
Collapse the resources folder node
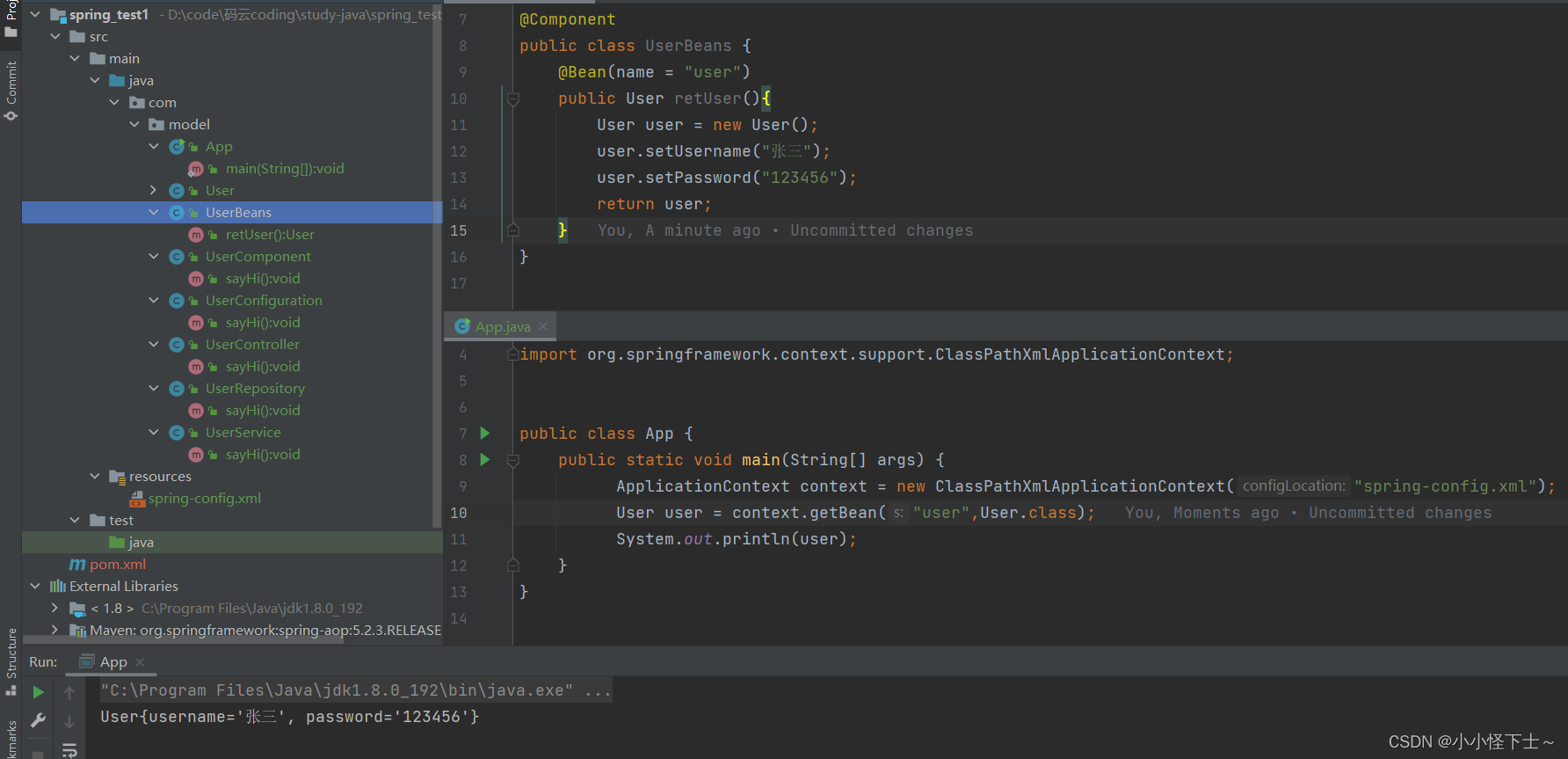[x=95, y=477]
